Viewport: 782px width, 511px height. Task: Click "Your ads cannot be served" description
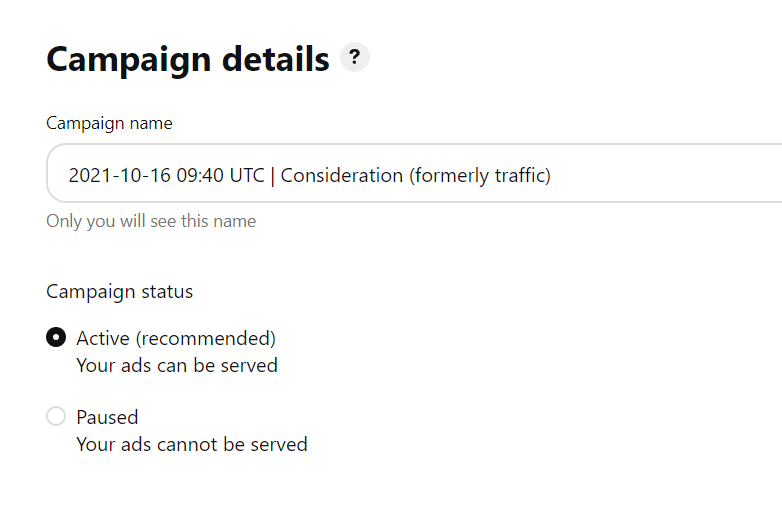(x=192, y=444)
